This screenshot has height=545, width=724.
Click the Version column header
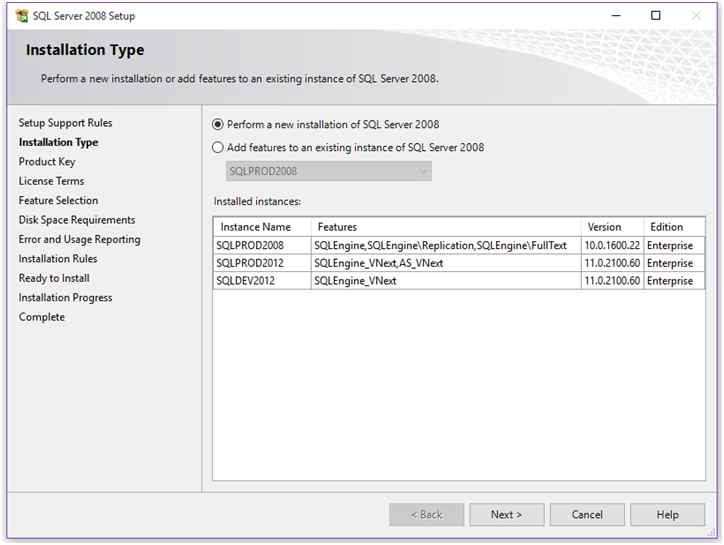(x=612, y=227)
